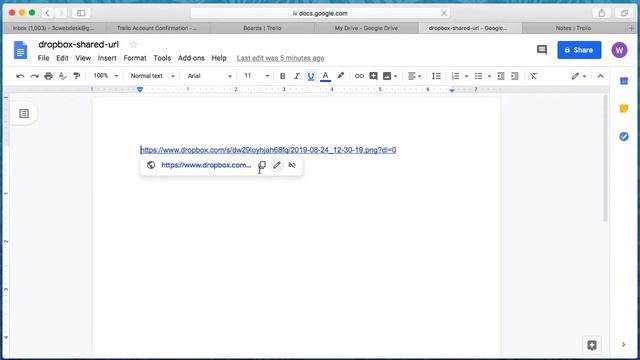
Task: Switch to My Drive - Google Drive tab
Action: [366, 28]
